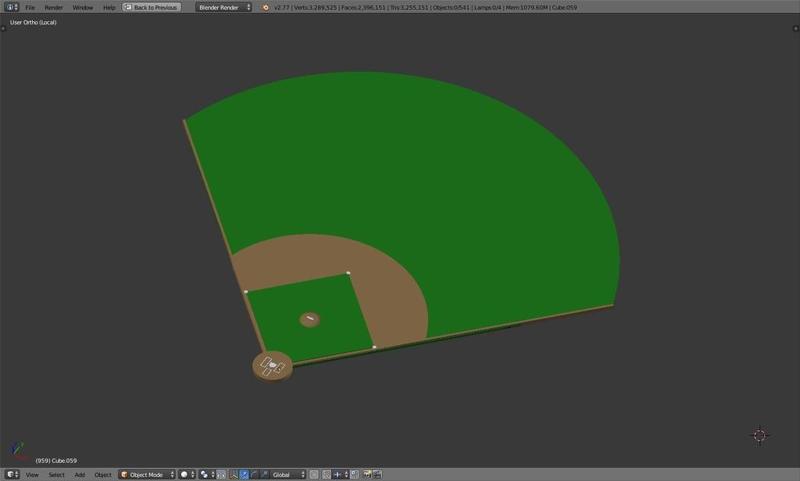Click the 'v2.77' version text

281,8
